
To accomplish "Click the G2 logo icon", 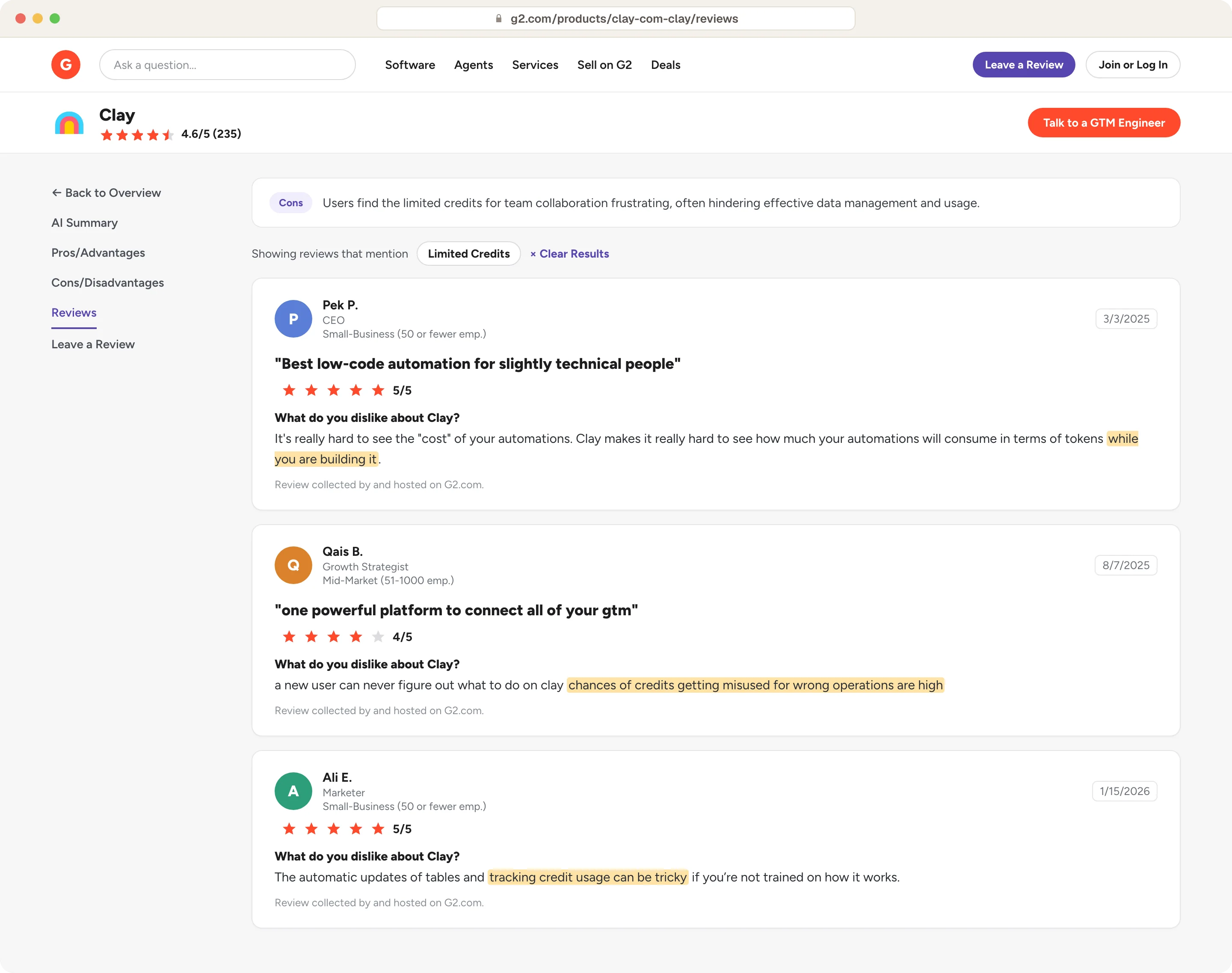I will tap(65, 65).
